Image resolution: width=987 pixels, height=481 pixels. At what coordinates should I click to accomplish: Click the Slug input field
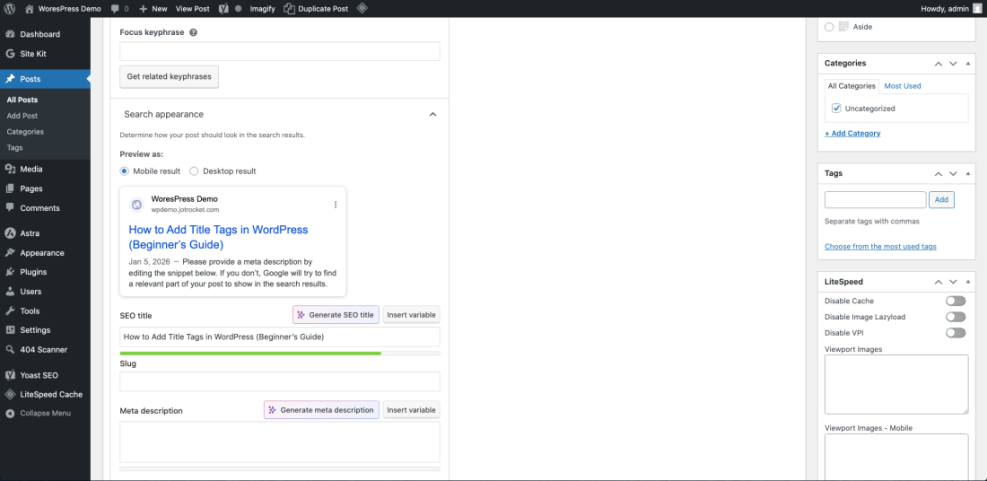(279, 382)
